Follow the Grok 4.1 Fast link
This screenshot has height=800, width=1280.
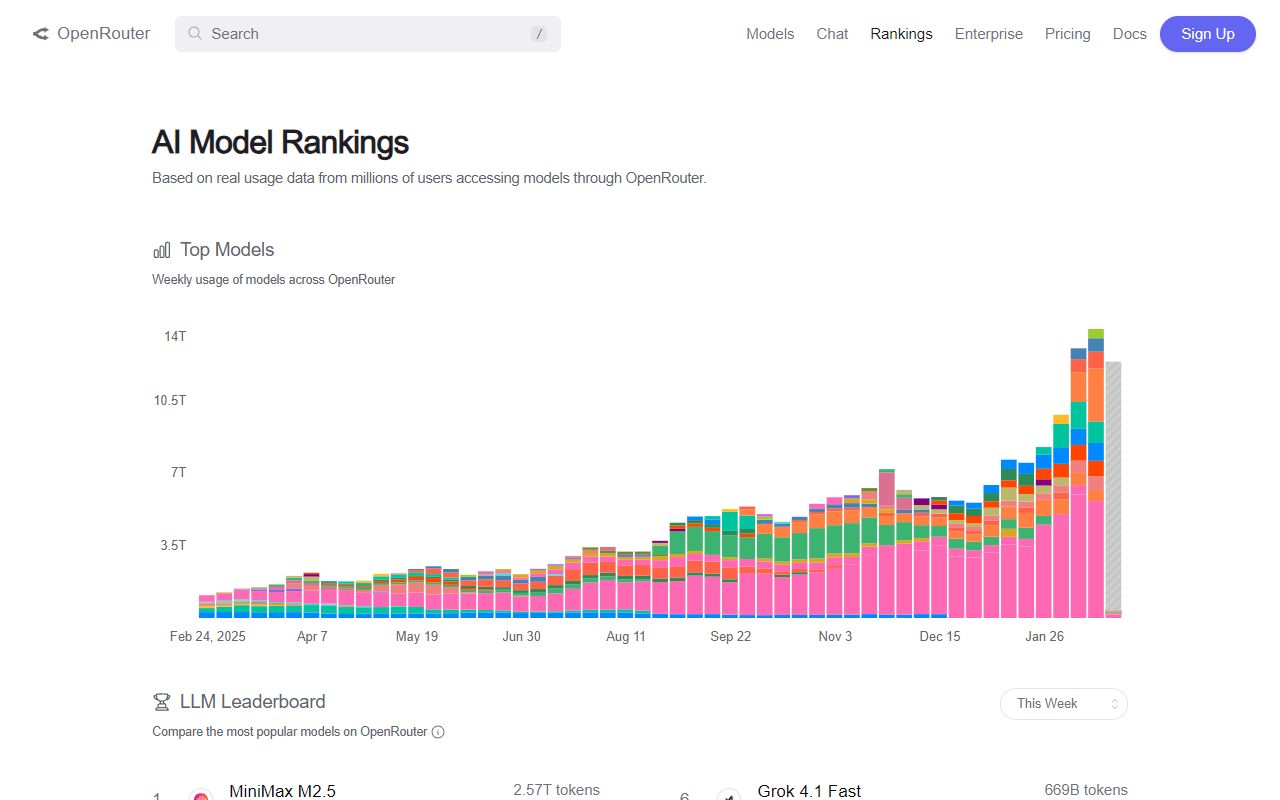(x=809, y=791)
